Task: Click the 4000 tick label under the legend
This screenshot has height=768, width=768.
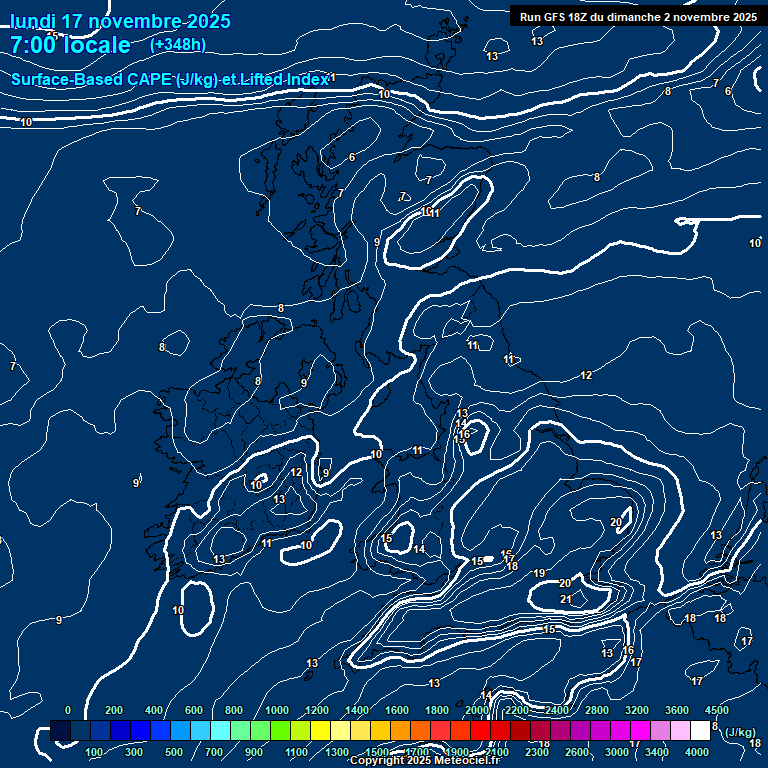Action: [698, 752]
